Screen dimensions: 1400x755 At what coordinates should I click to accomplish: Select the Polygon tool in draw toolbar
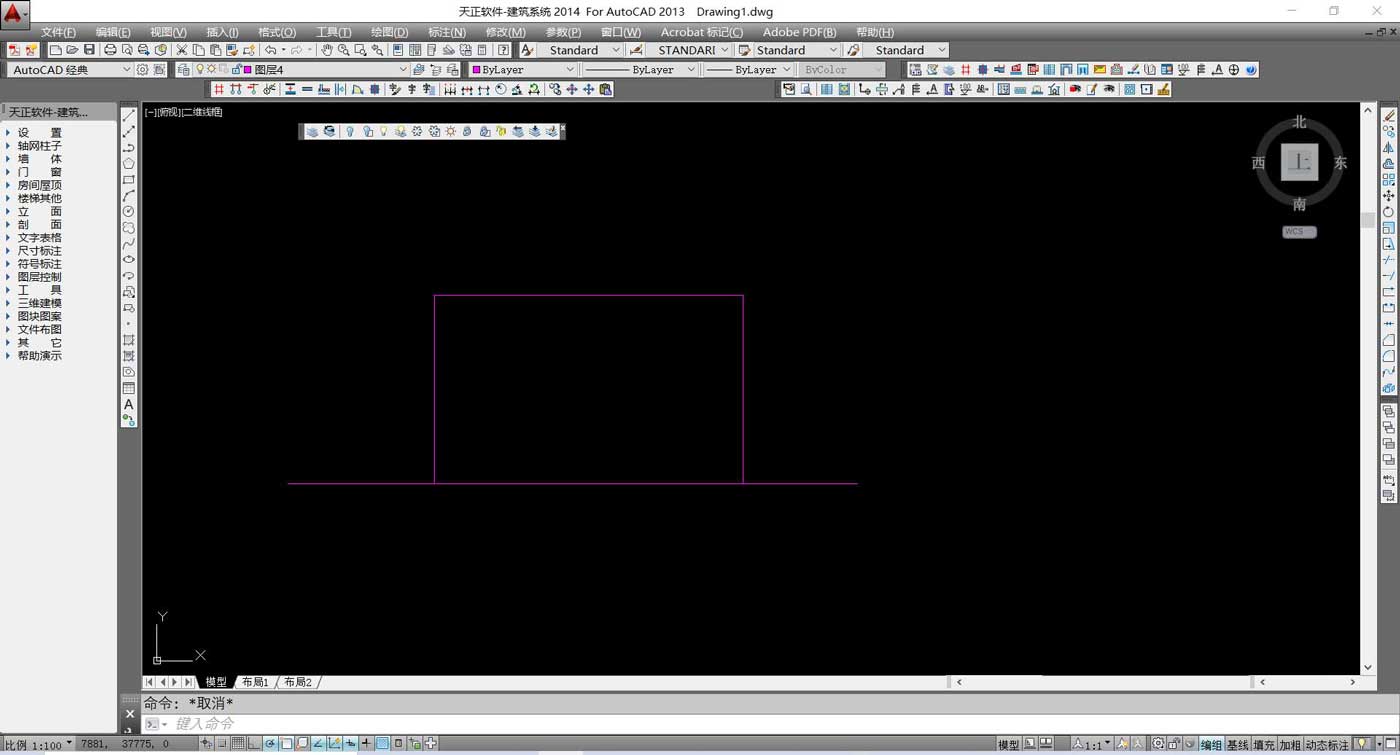[x=129, y=164]
